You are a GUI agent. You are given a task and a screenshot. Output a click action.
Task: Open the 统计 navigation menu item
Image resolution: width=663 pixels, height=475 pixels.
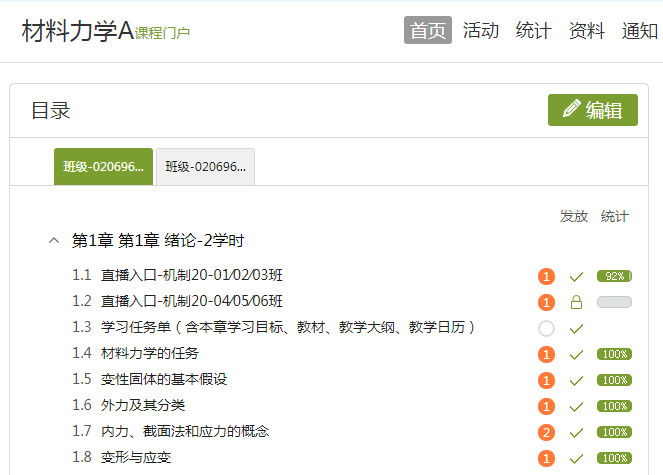click(533, 30)
